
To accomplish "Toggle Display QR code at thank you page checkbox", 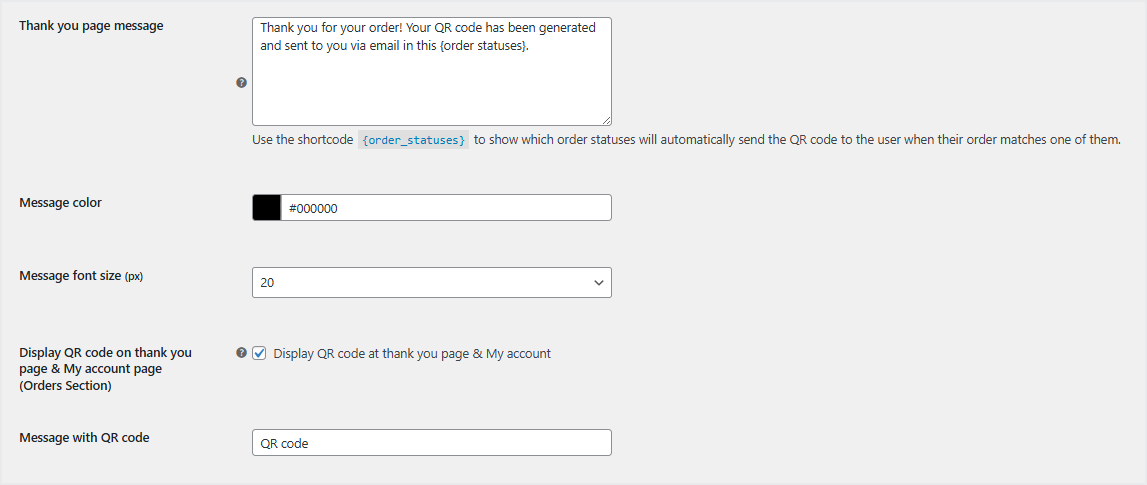I will [260, 353].
